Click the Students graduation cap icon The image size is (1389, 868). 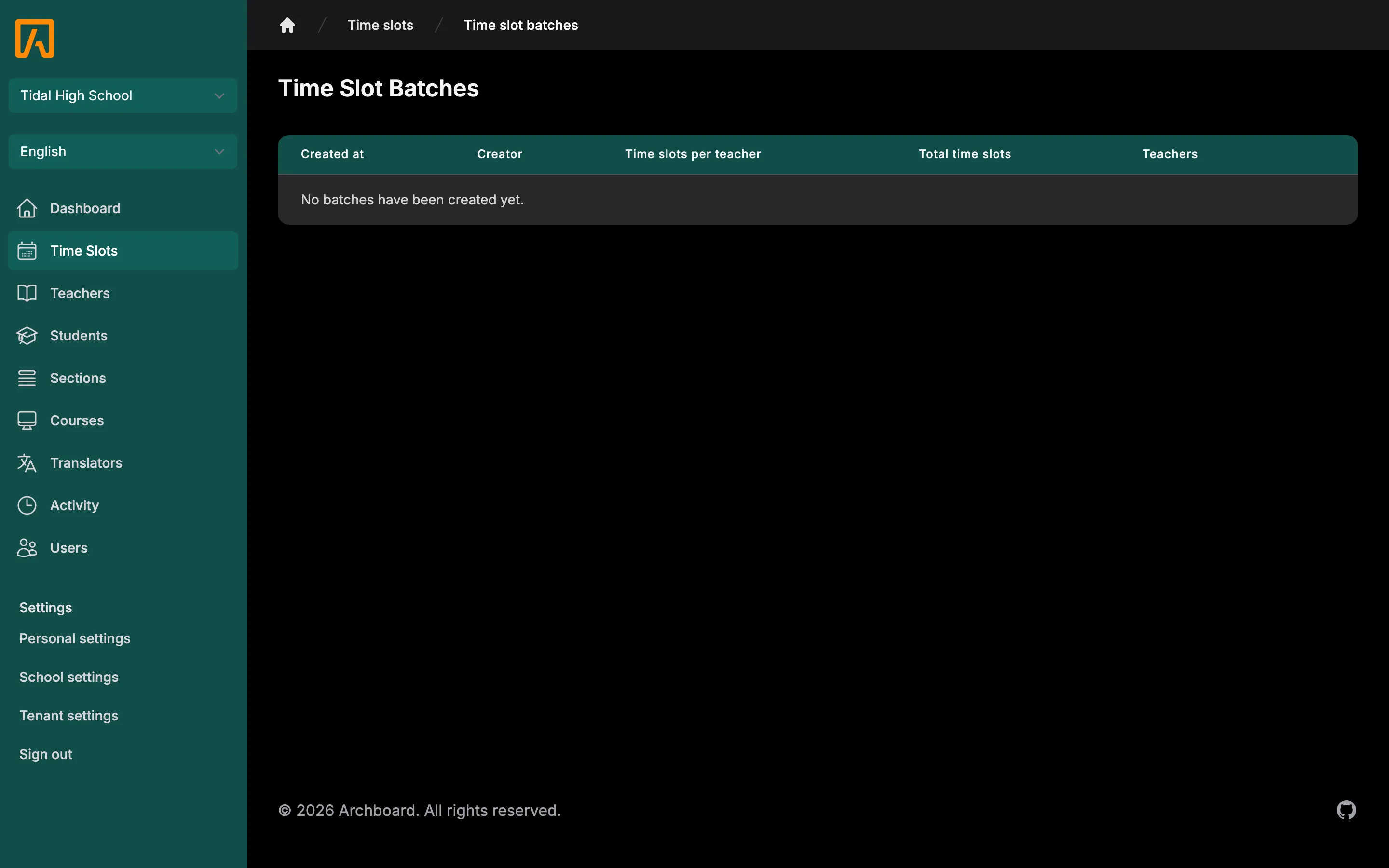(x=27, y=336)
